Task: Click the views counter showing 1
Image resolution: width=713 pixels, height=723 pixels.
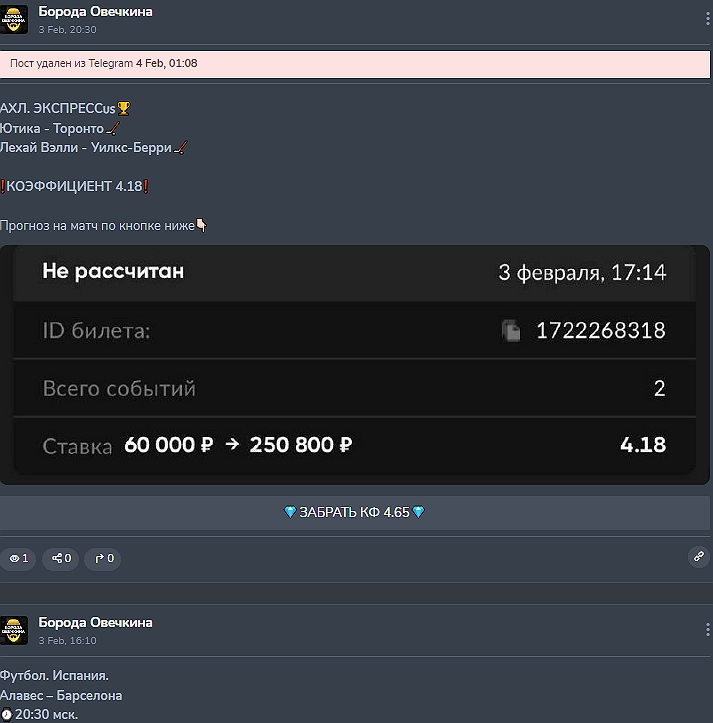Action: (18, 559)
